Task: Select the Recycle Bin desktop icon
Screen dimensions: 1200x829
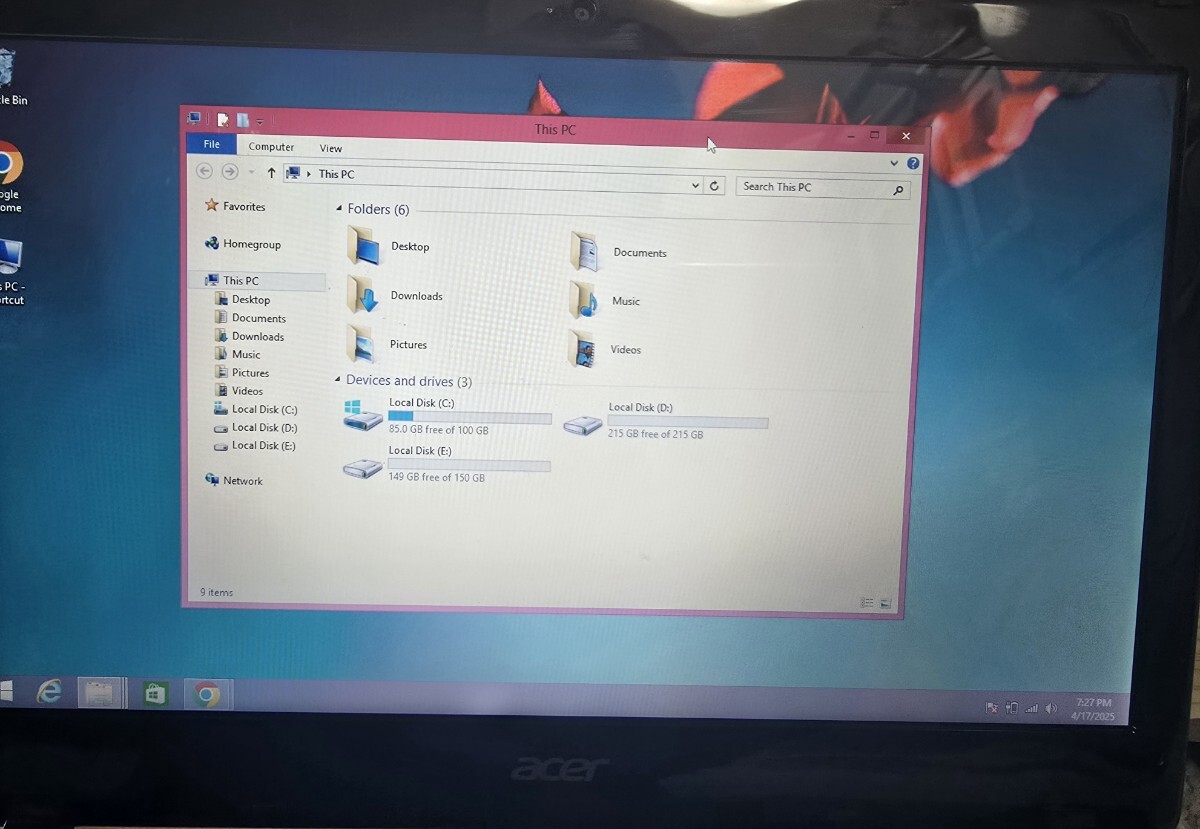Action: (x=12, y=76)
